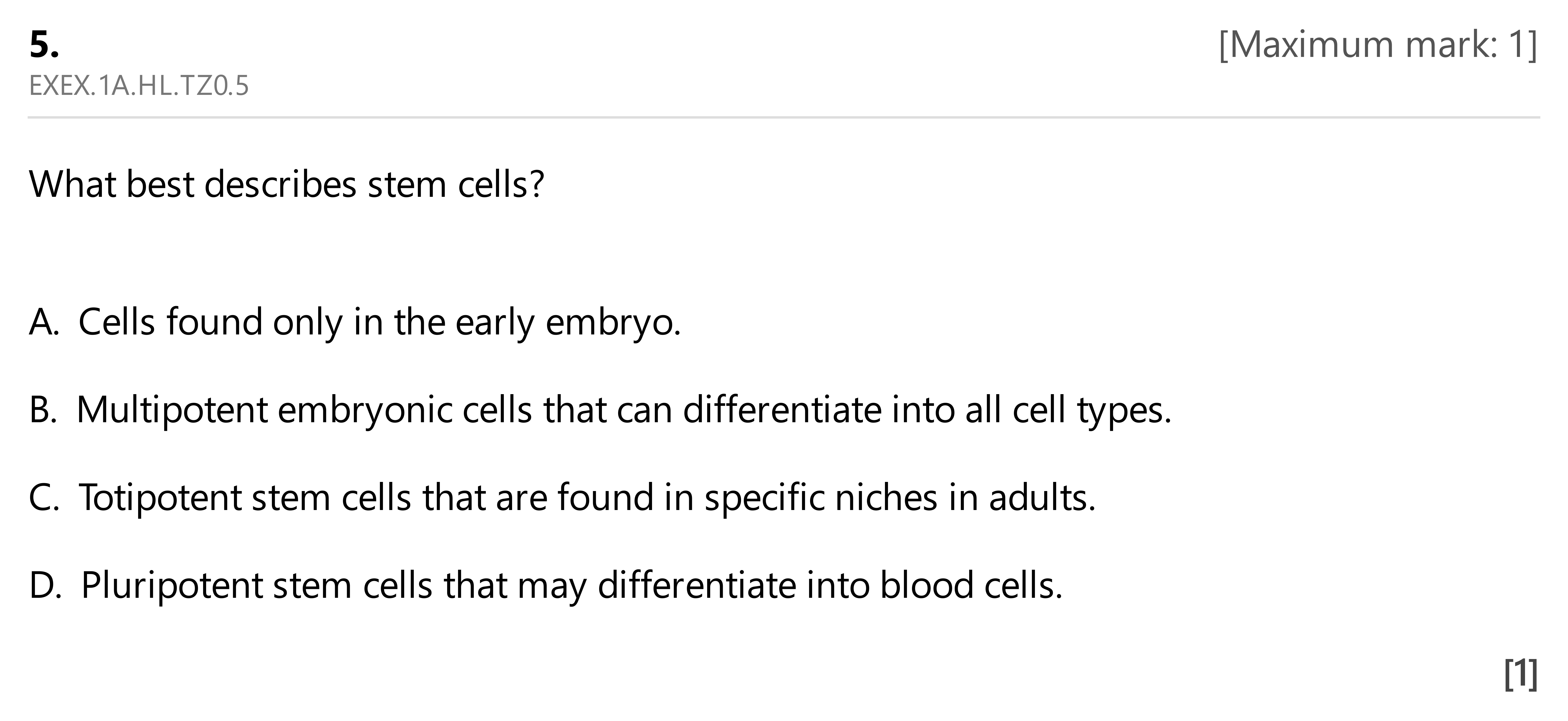
Task: Click the EXEX.1A.HL.TZ0.5 reference code
Action: coord(139,86)
